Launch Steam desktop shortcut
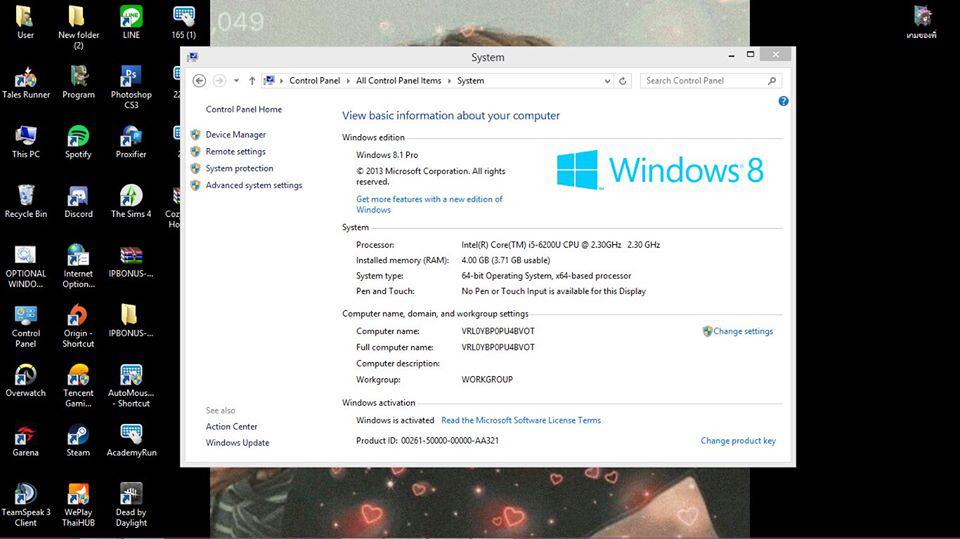960x539 pixels. (78, 440)
